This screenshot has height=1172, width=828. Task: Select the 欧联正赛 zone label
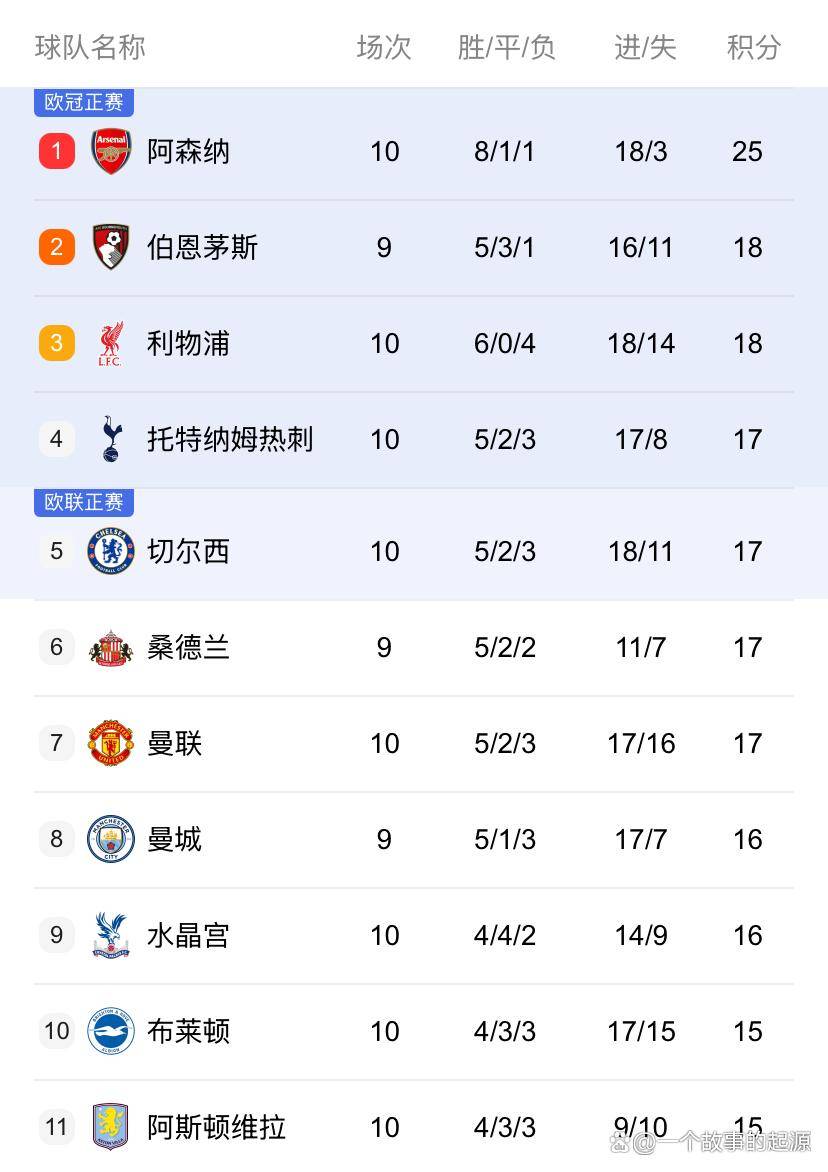click(84, 502)
